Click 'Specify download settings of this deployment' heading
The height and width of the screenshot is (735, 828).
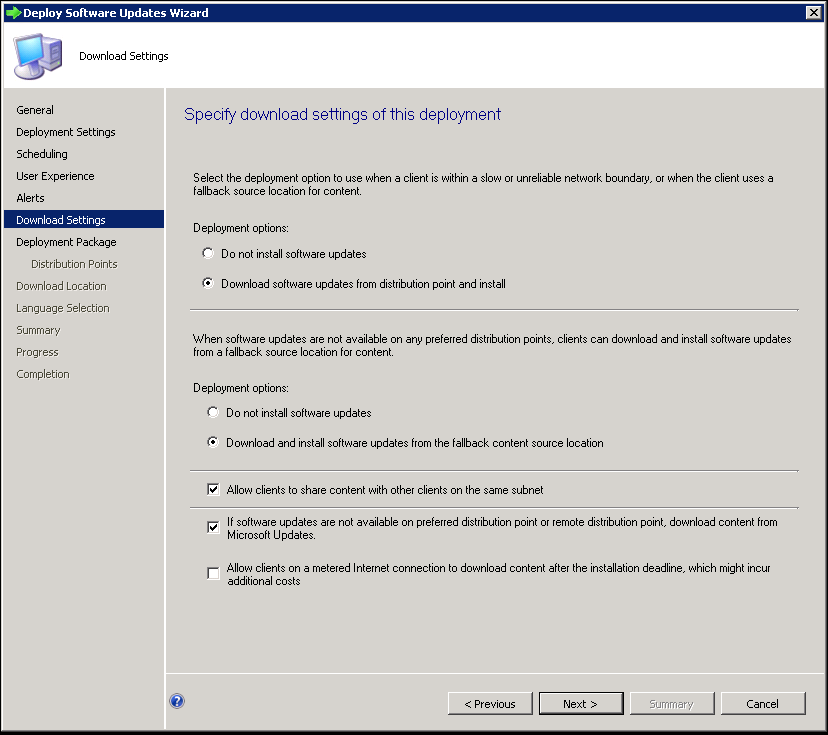[342, 115]
